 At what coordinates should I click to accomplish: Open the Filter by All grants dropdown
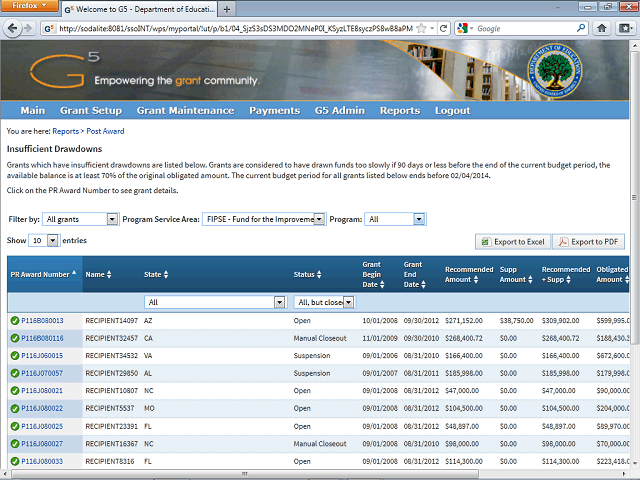click(81, 219)
